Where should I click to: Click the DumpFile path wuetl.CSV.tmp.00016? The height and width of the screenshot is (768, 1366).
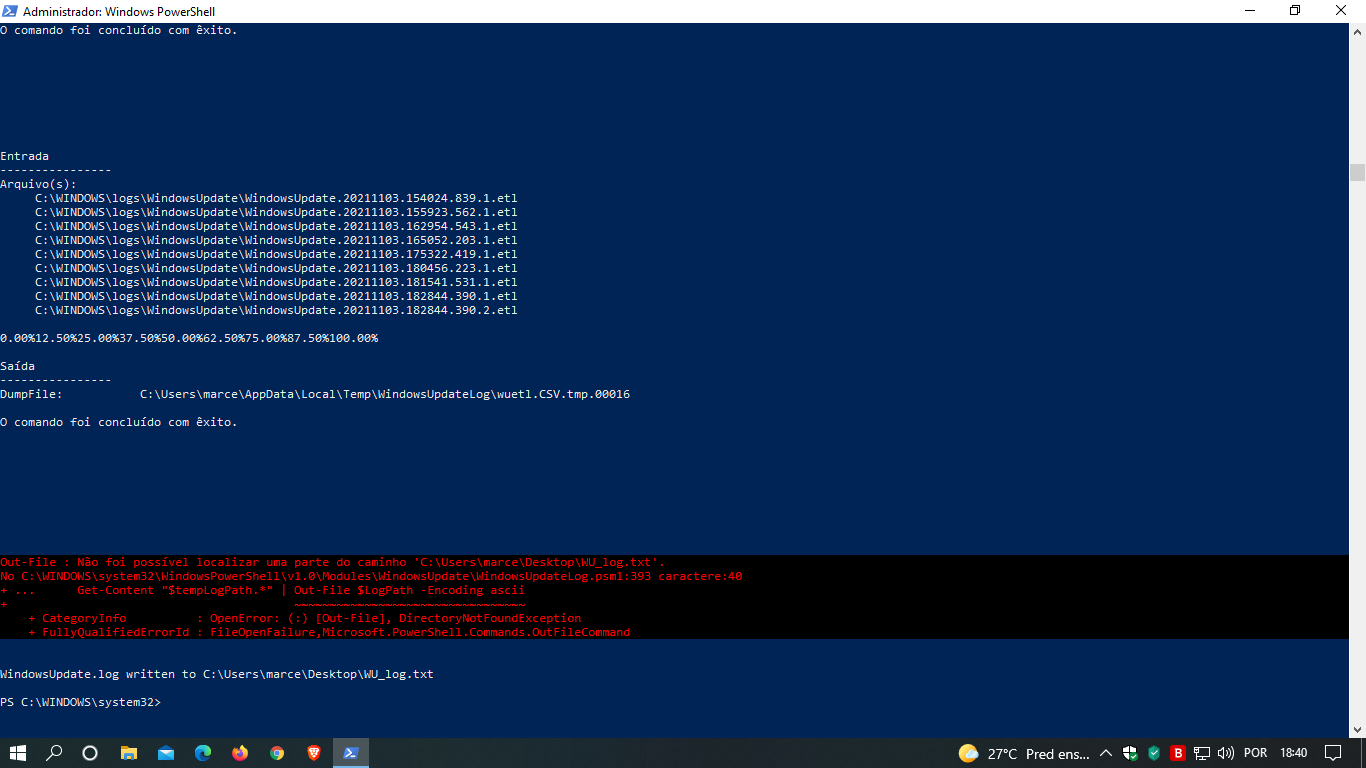385,394
